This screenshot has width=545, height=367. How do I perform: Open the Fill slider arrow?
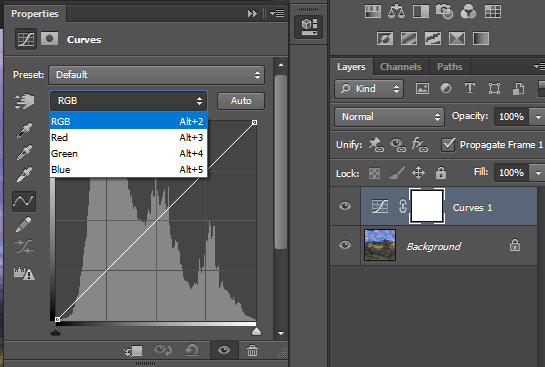[x=538, y=173]
